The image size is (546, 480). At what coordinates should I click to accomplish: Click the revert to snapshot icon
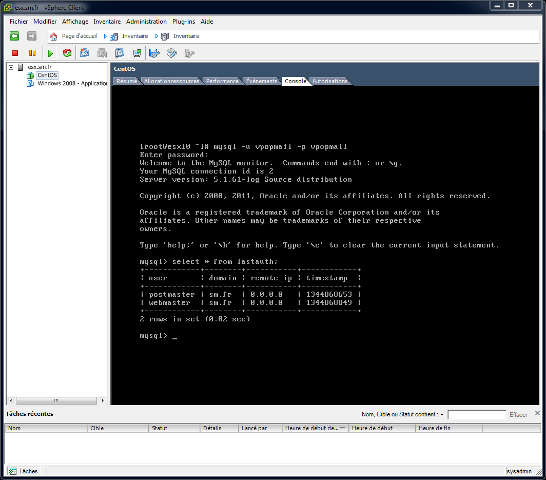click(102, 53)
